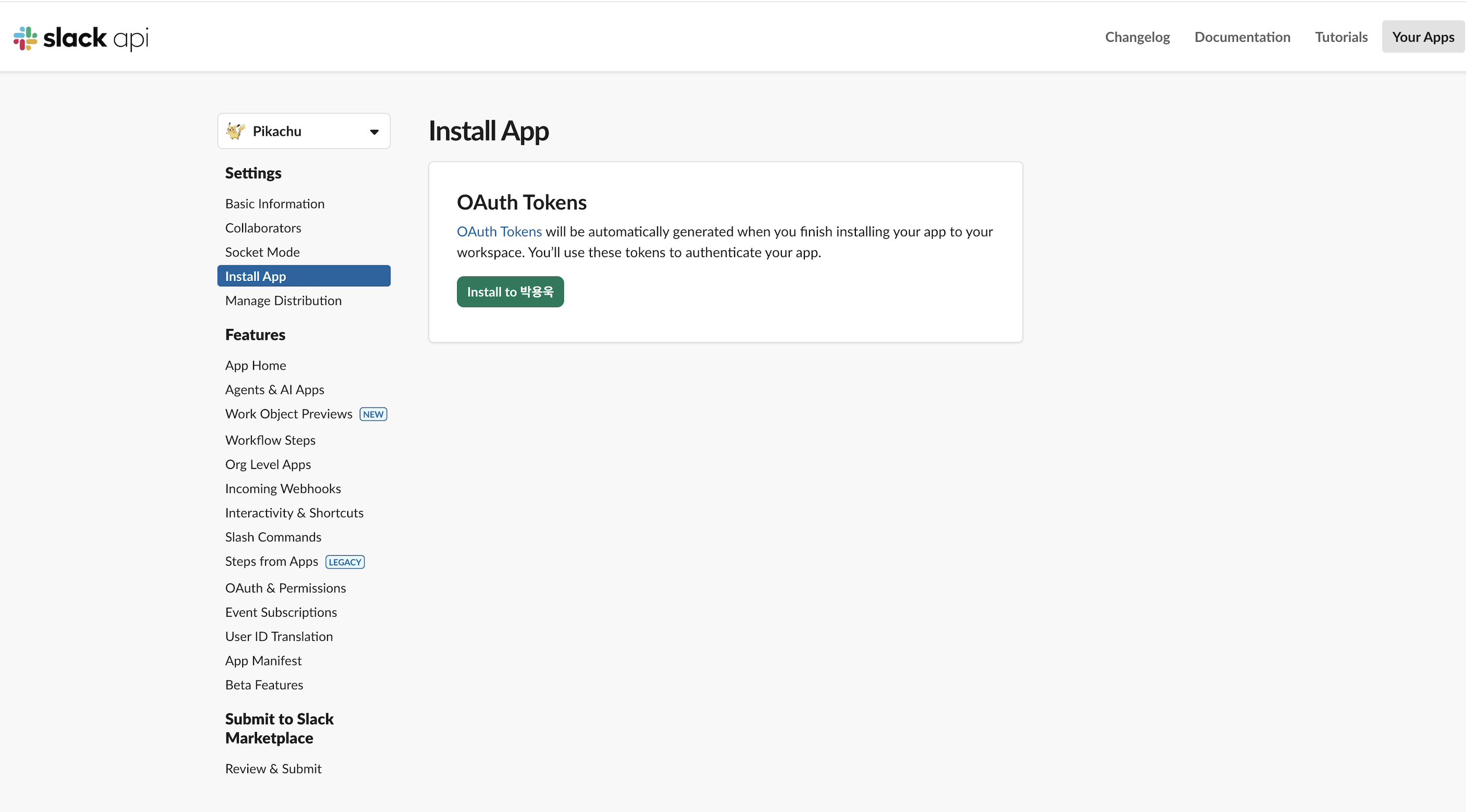Open Slash Commands page
The image size is (1466, 812).
(273, 537)
